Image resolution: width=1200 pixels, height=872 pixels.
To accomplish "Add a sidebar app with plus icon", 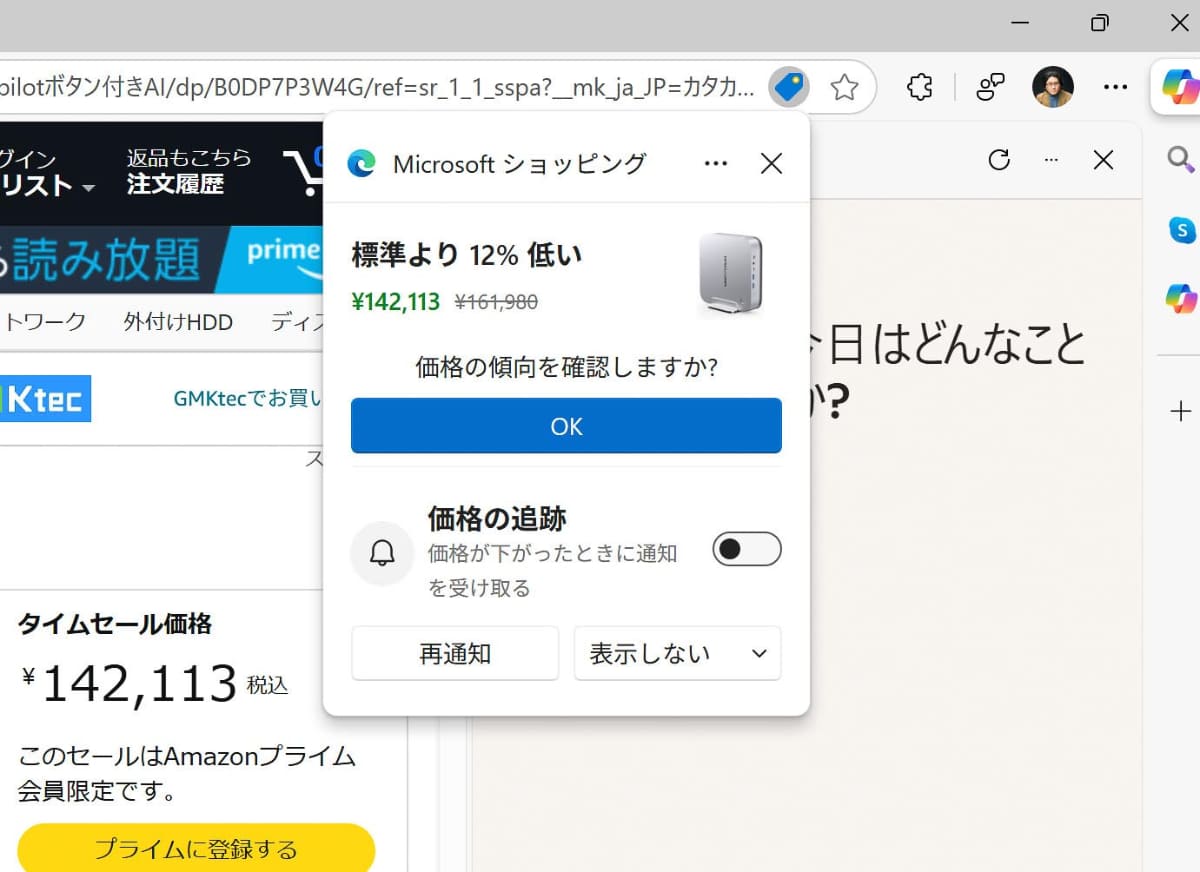I will [x=1181, y=411].
